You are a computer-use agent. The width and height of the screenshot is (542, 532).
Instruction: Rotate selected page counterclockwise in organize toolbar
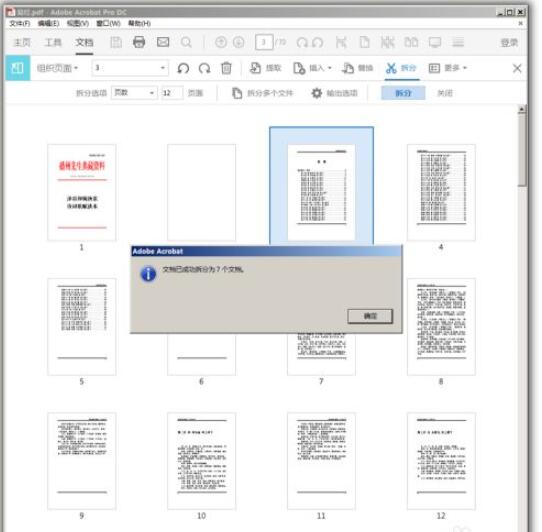(183, 68)
